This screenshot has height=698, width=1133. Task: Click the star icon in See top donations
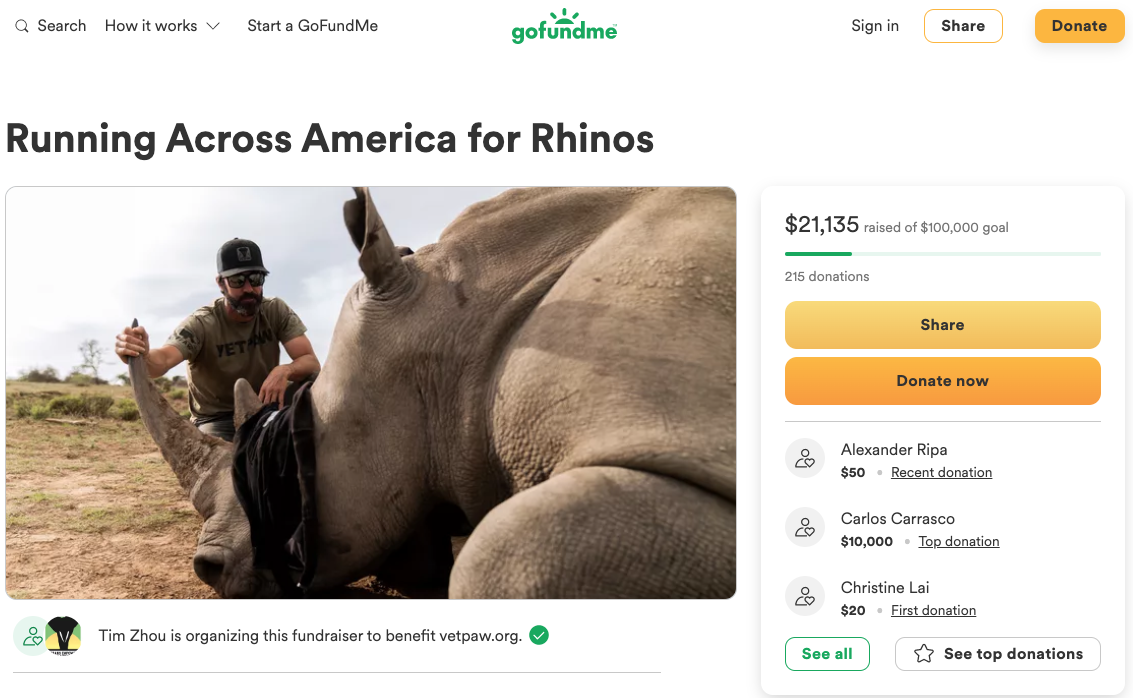924,654
